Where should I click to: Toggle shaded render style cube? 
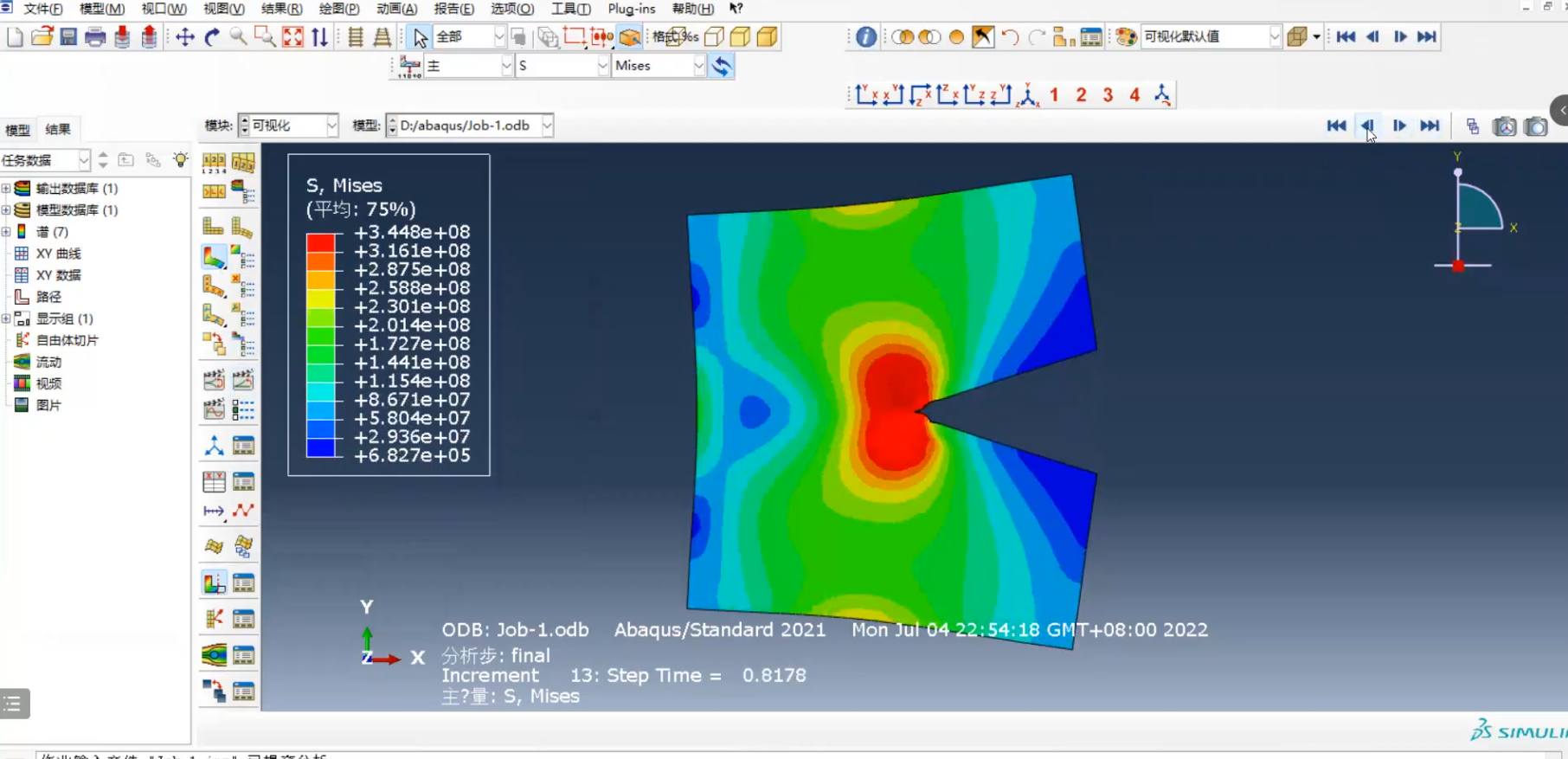click(768, 37)
